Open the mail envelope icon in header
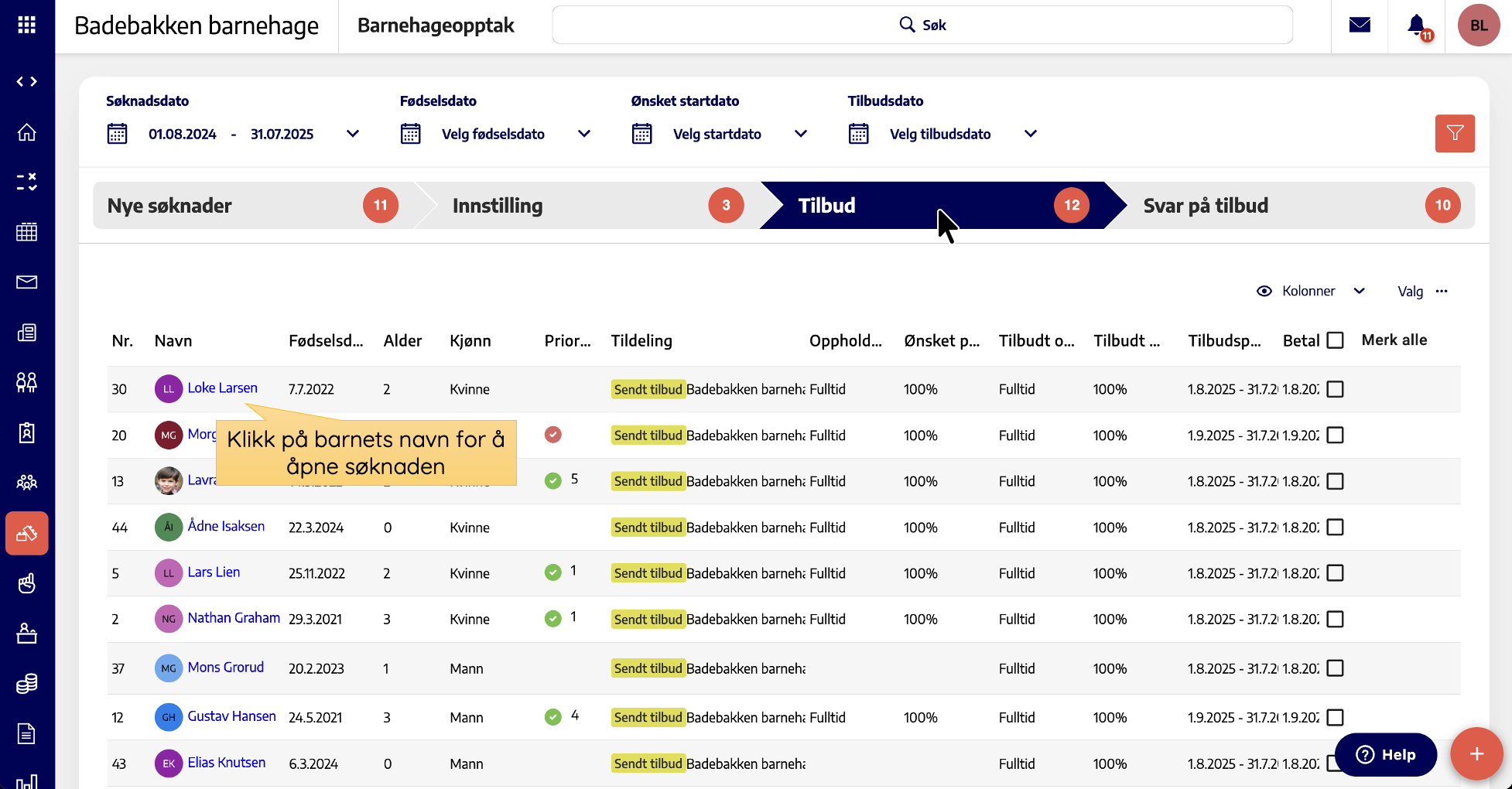Viewport: 1512px width, 789px height. click(x=1360, y=26)
